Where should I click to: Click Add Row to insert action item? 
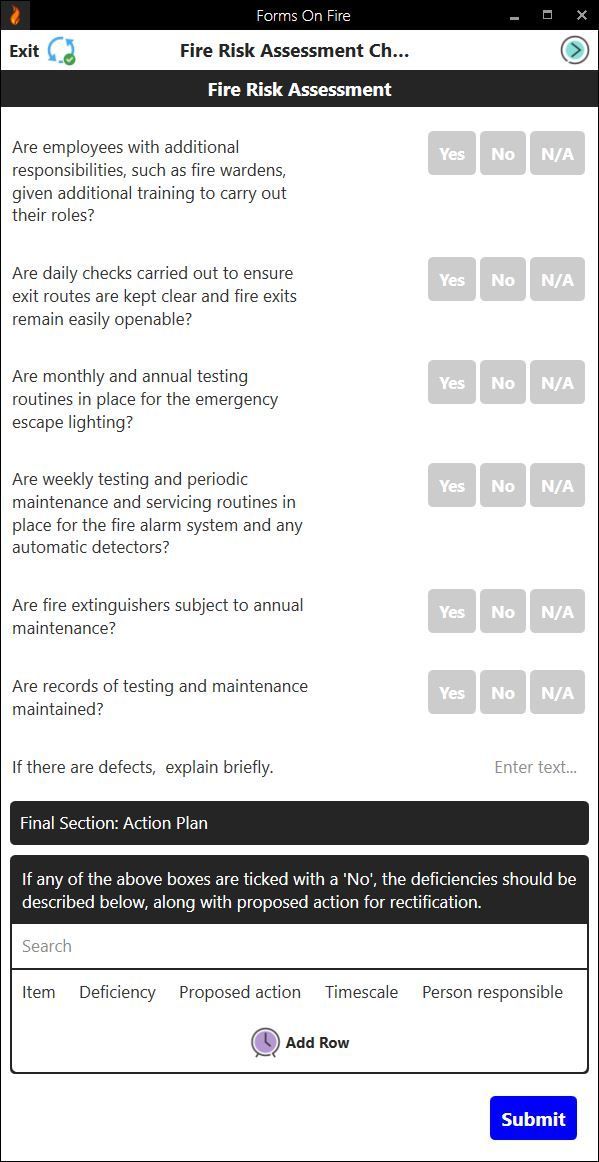coord(316,1042)
